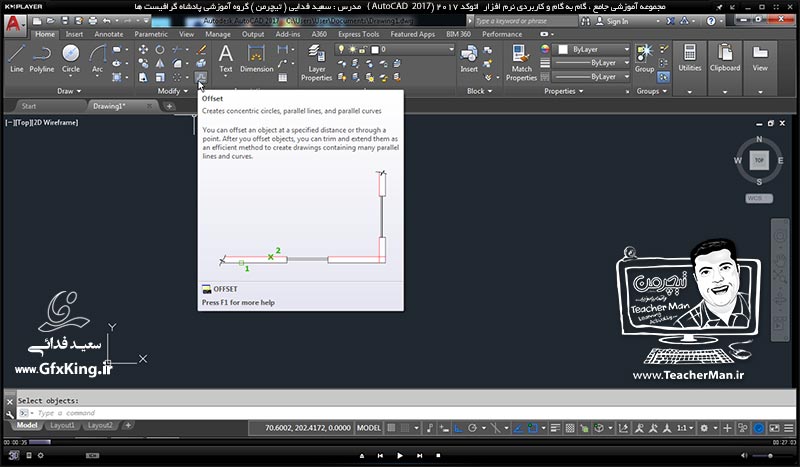The height and width of the screenshot is (467, 800).
Task: Toggle lineweight display in status bar
Action: [556, 428]
